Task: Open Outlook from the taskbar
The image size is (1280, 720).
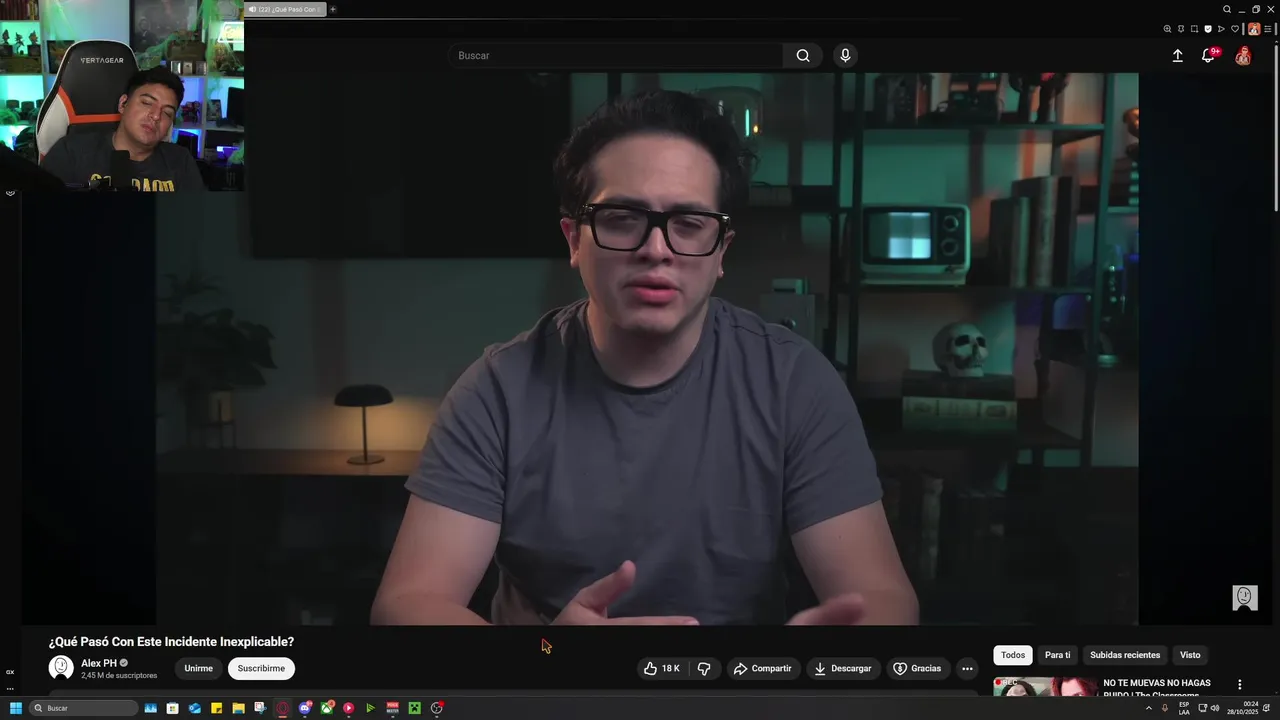Action: pyautogui.click(x=194, y=708)
